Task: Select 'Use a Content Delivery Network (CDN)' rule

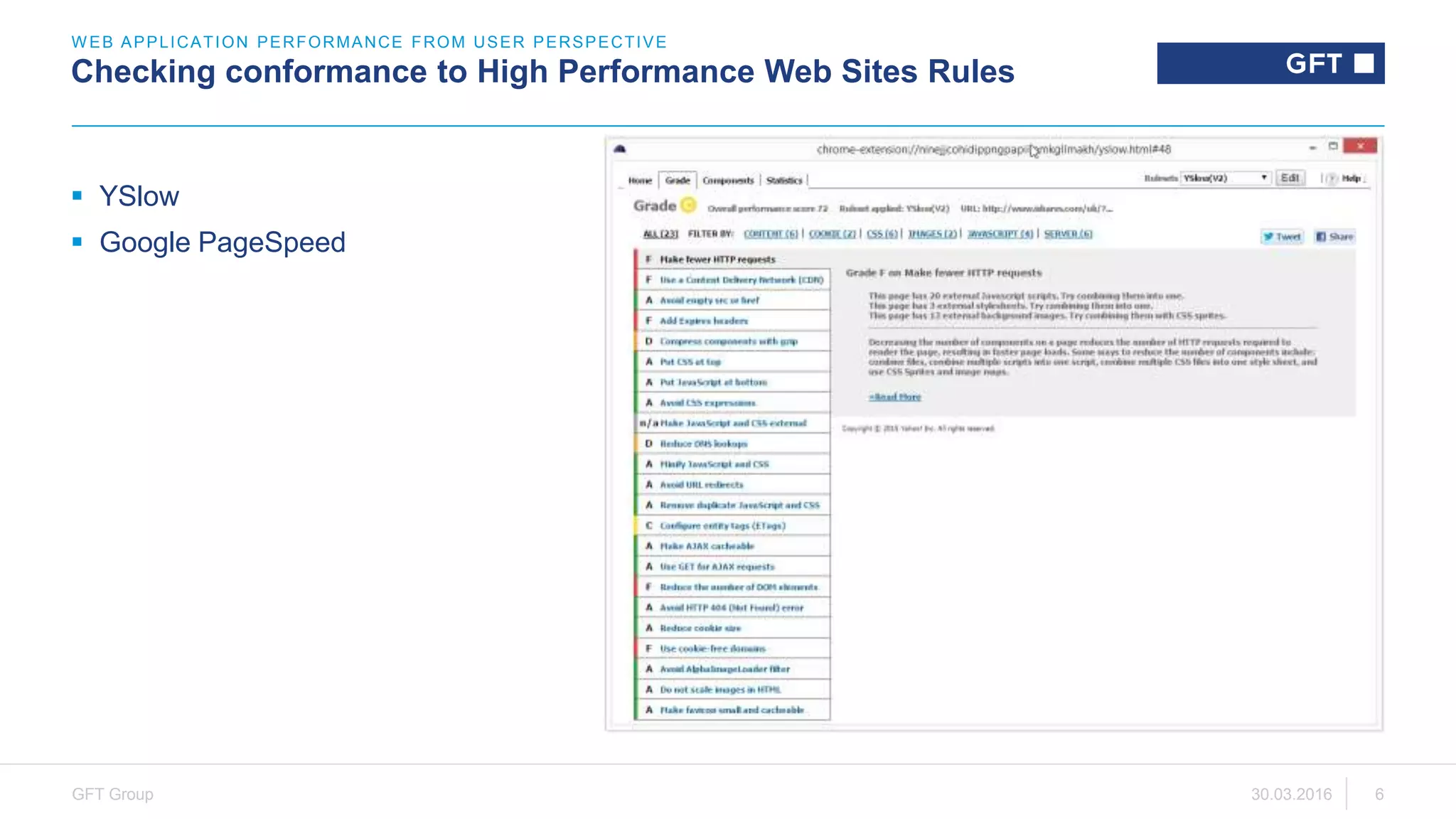Action: point(733,280)
